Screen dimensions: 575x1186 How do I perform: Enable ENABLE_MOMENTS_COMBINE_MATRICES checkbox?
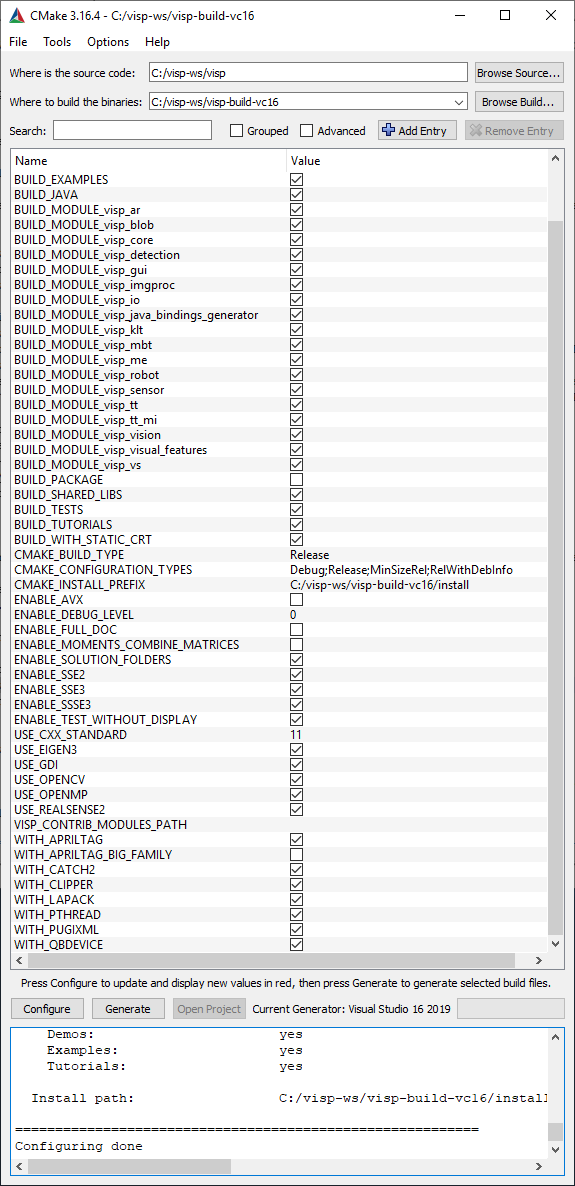(297, 644)
